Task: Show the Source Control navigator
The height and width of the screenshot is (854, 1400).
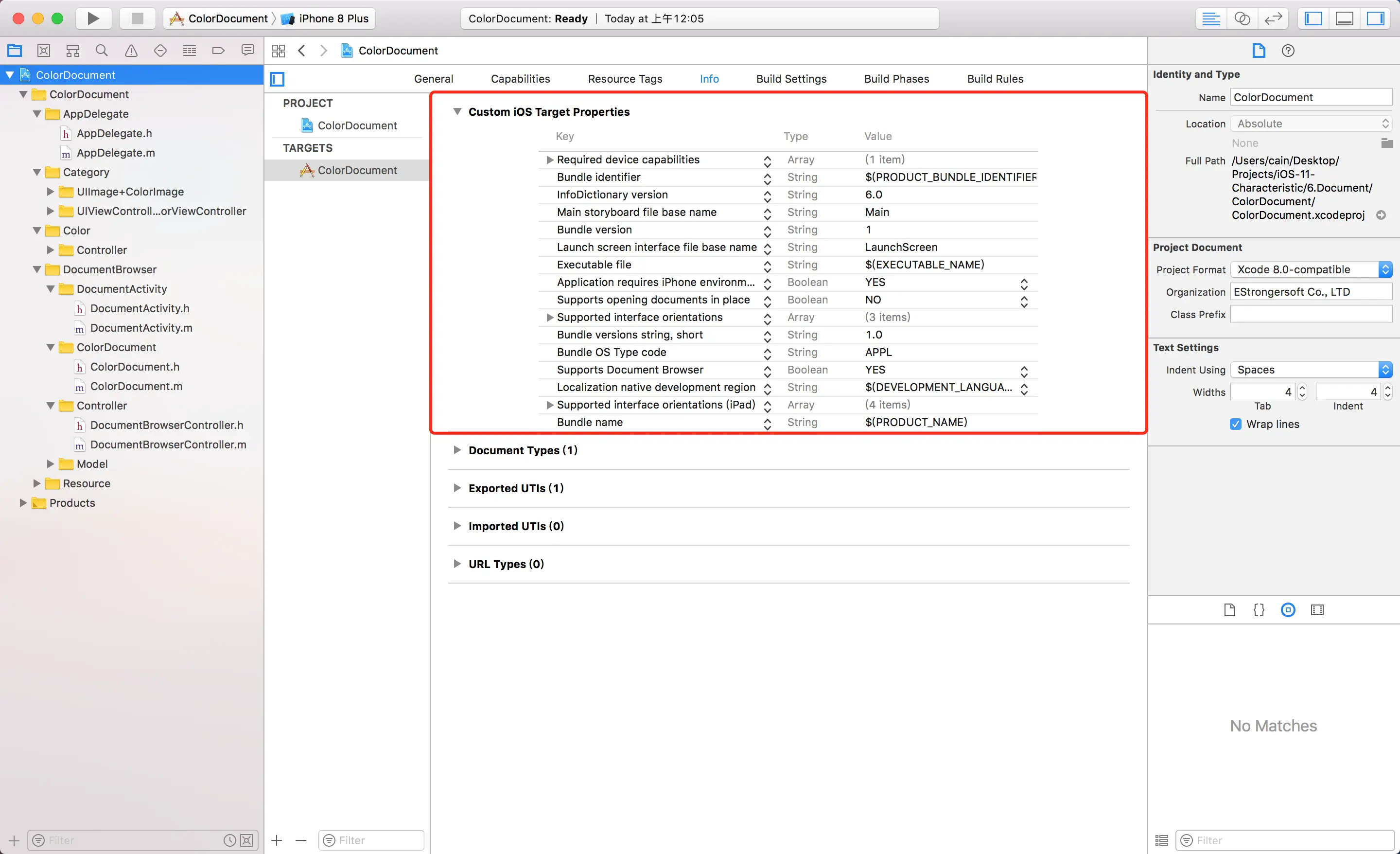Action: [44, 51]
